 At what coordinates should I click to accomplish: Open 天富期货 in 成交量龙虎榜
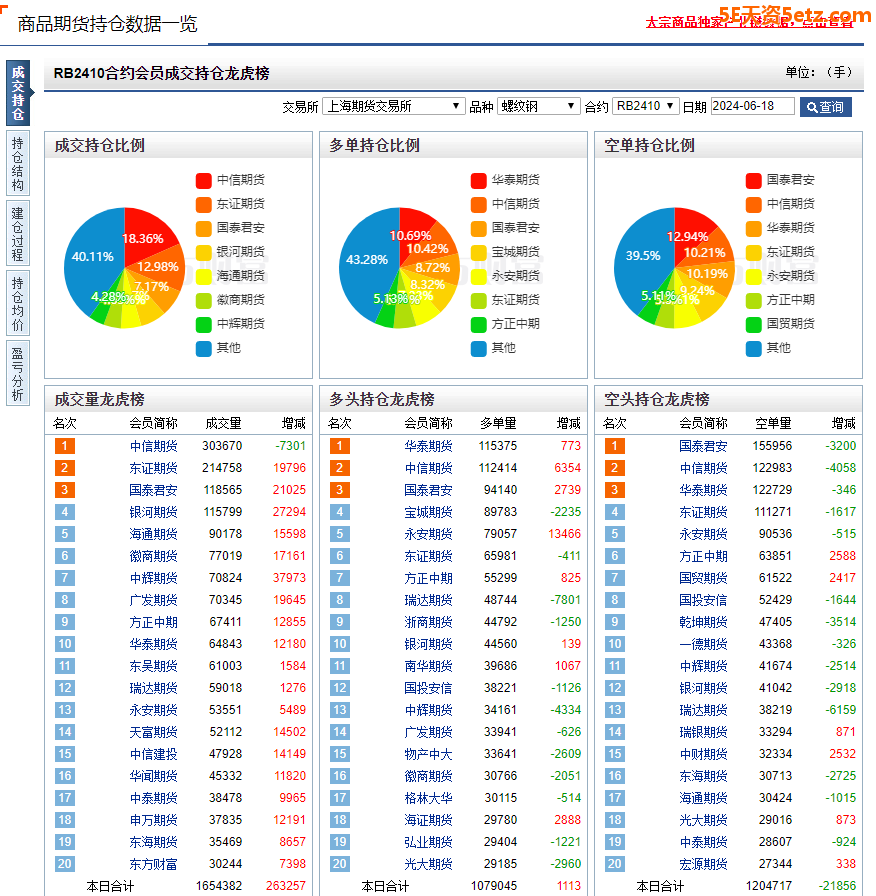pyautogui.click(x=153, y=733)
